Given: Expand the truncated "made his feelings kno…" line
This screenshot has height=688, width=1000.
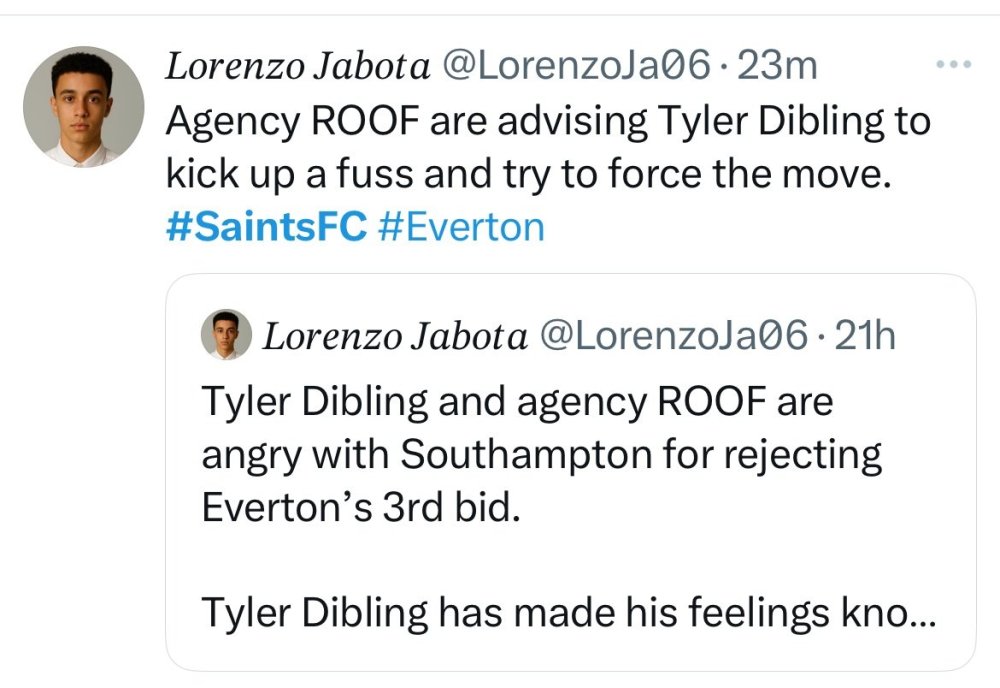Looking at the screenshot, I should click(568, 612).
